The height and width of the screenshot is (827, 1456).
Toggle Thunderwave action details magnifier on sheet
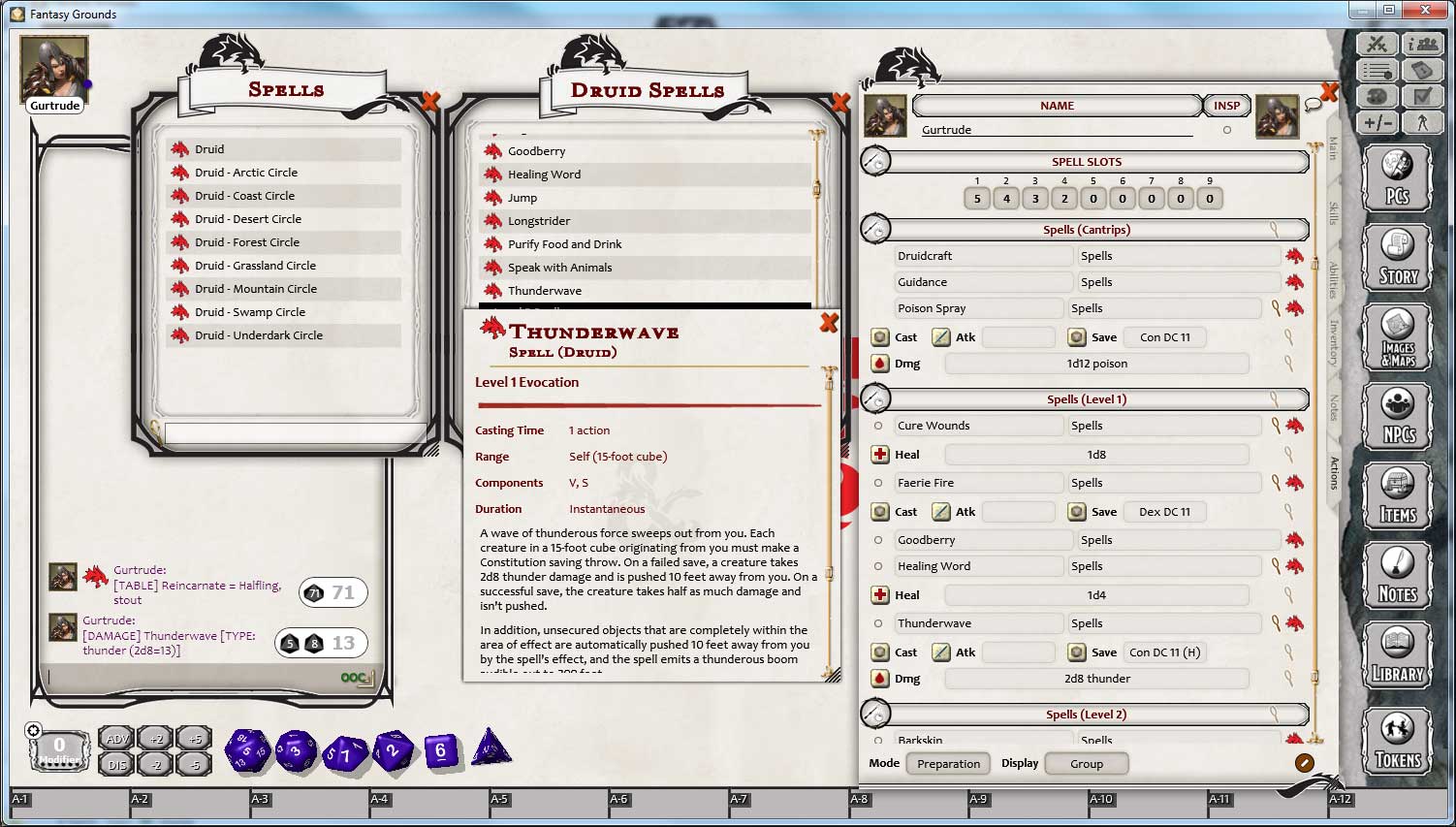click(1276, 623)
